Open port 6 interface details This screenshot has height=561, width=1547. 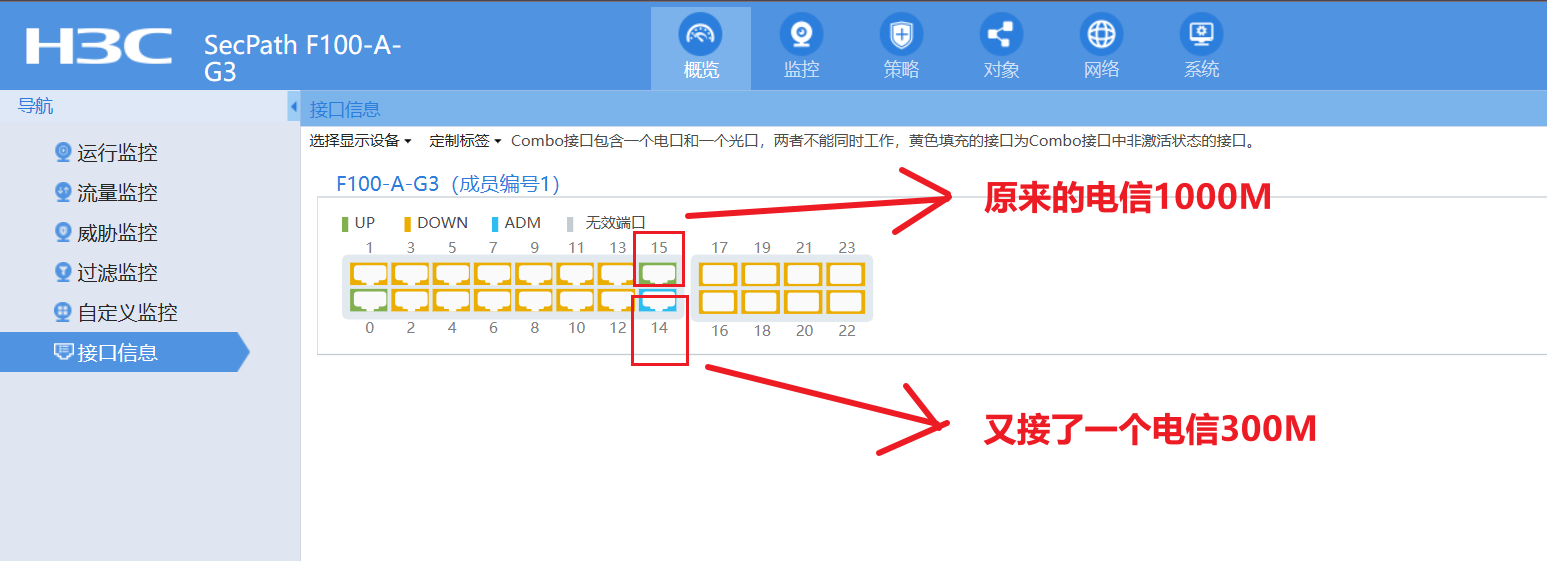(x=493, y=300)
